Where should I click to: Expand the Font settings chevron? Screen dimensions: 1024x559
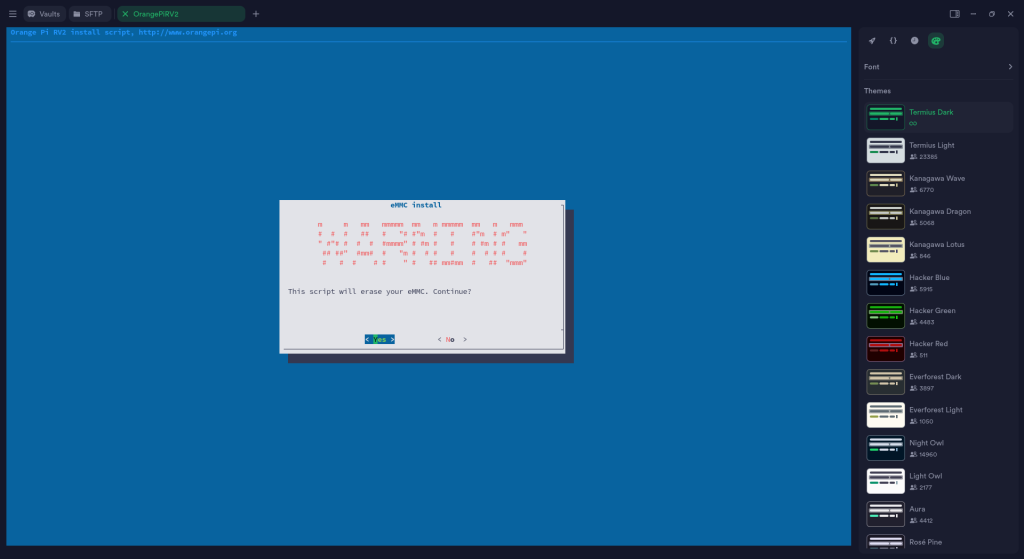[1010, 67]
